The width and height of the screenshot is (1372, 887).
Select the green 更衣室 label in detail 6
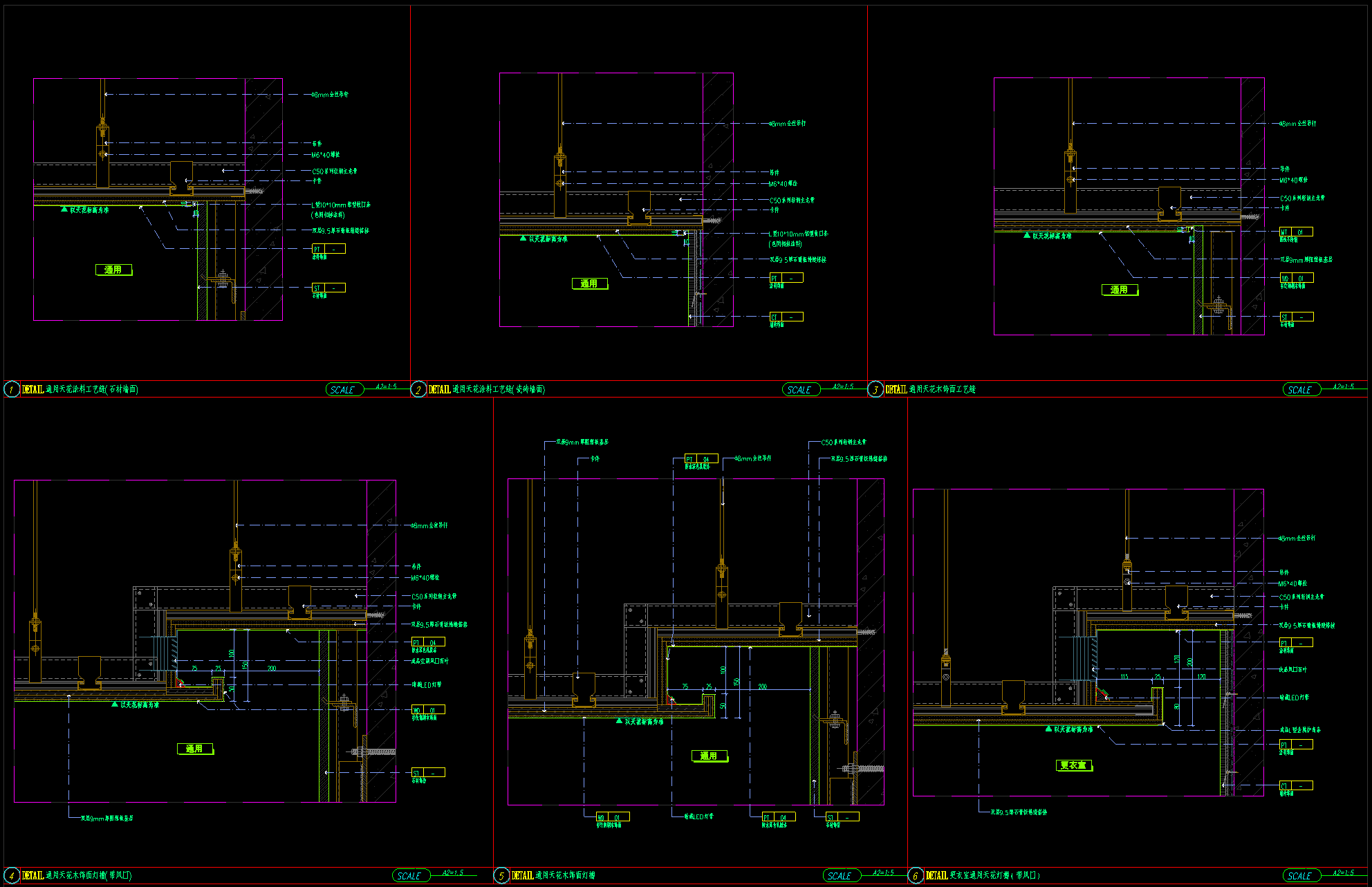[x=1074, y=765]
